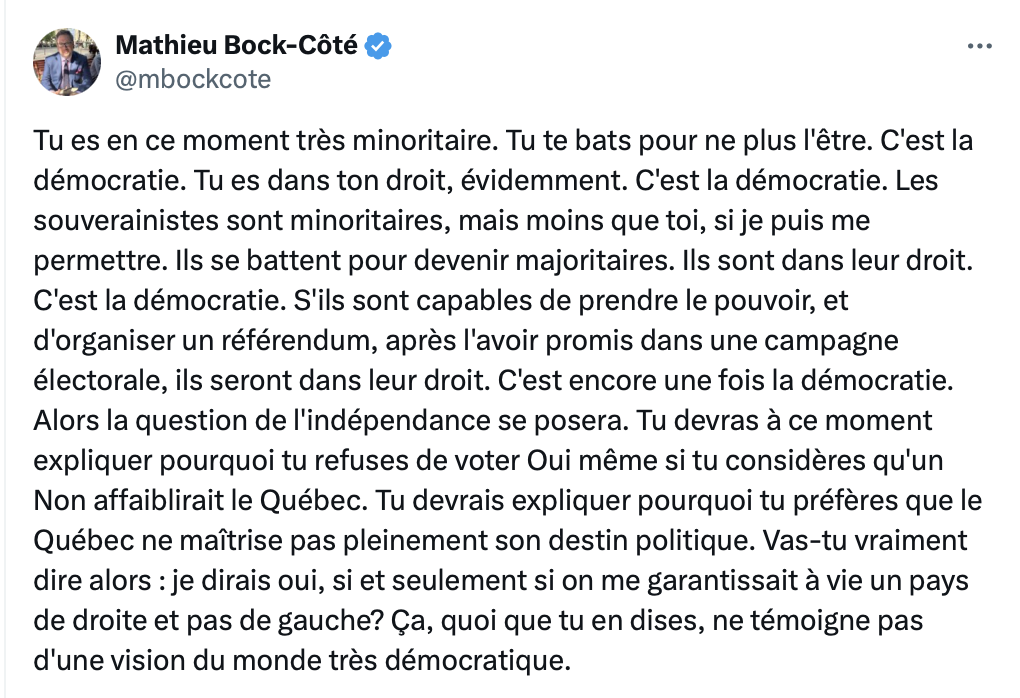
Task: Open the three-dot more options menu
Action: [x=980, y=46]
